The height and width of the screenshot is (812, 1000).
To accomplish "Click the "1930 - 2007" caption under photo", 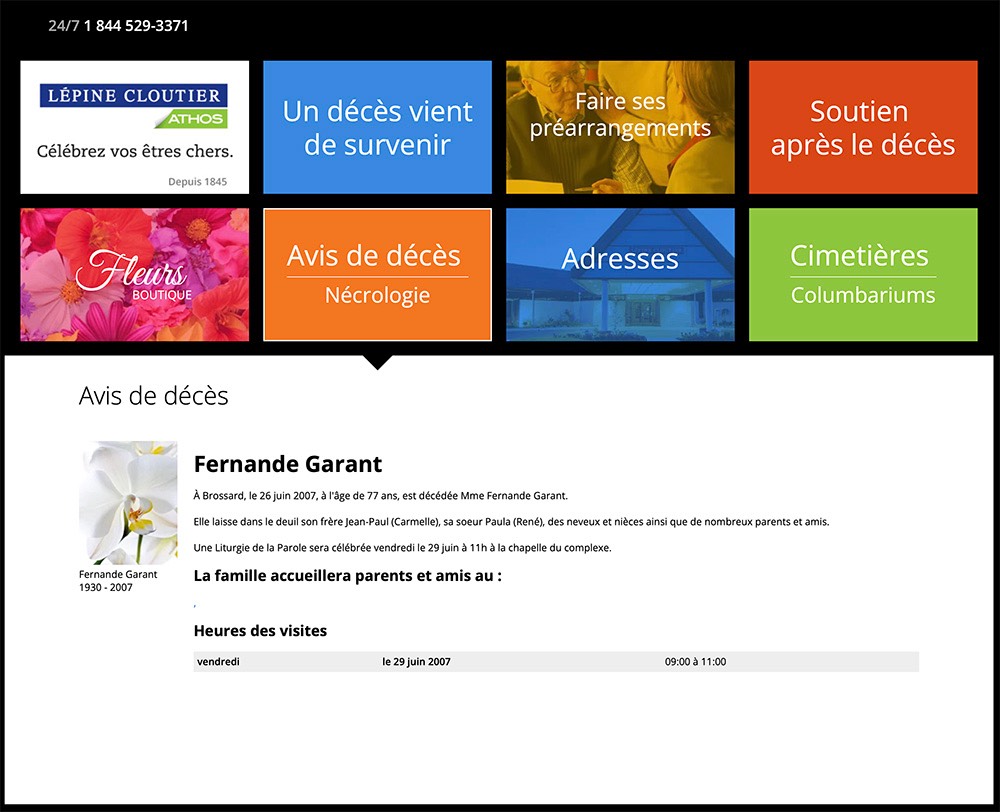I will pyautogui.click(x=106, y=587).
